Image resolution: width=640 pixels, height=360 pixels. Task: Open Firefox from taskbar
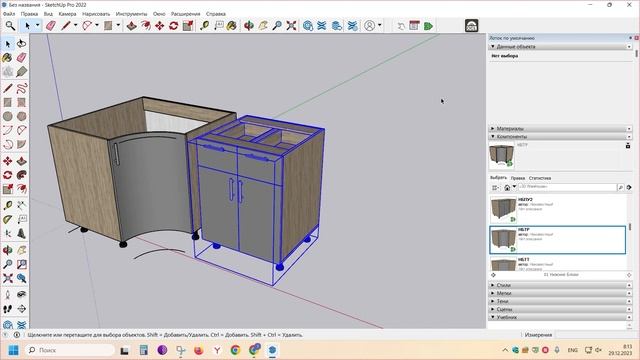tap(199, 350)
